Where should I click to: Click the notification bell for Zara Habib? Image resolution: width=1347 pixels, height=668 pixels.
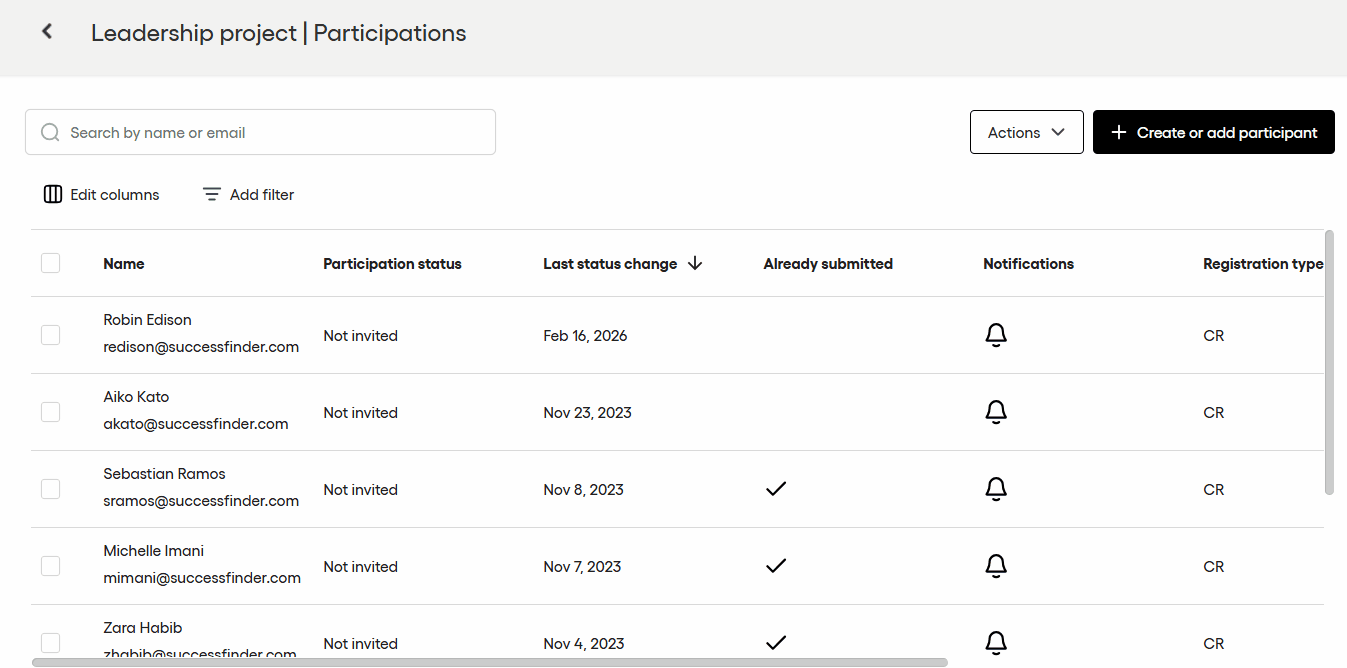[996, 642]
